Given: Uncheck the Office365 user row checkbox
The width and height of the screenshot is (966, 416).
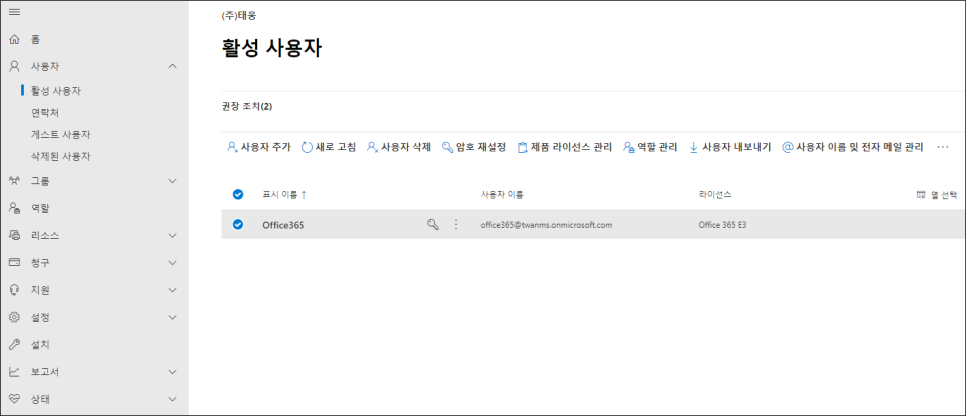Looking at the screenshot, I should coord(238,224).
